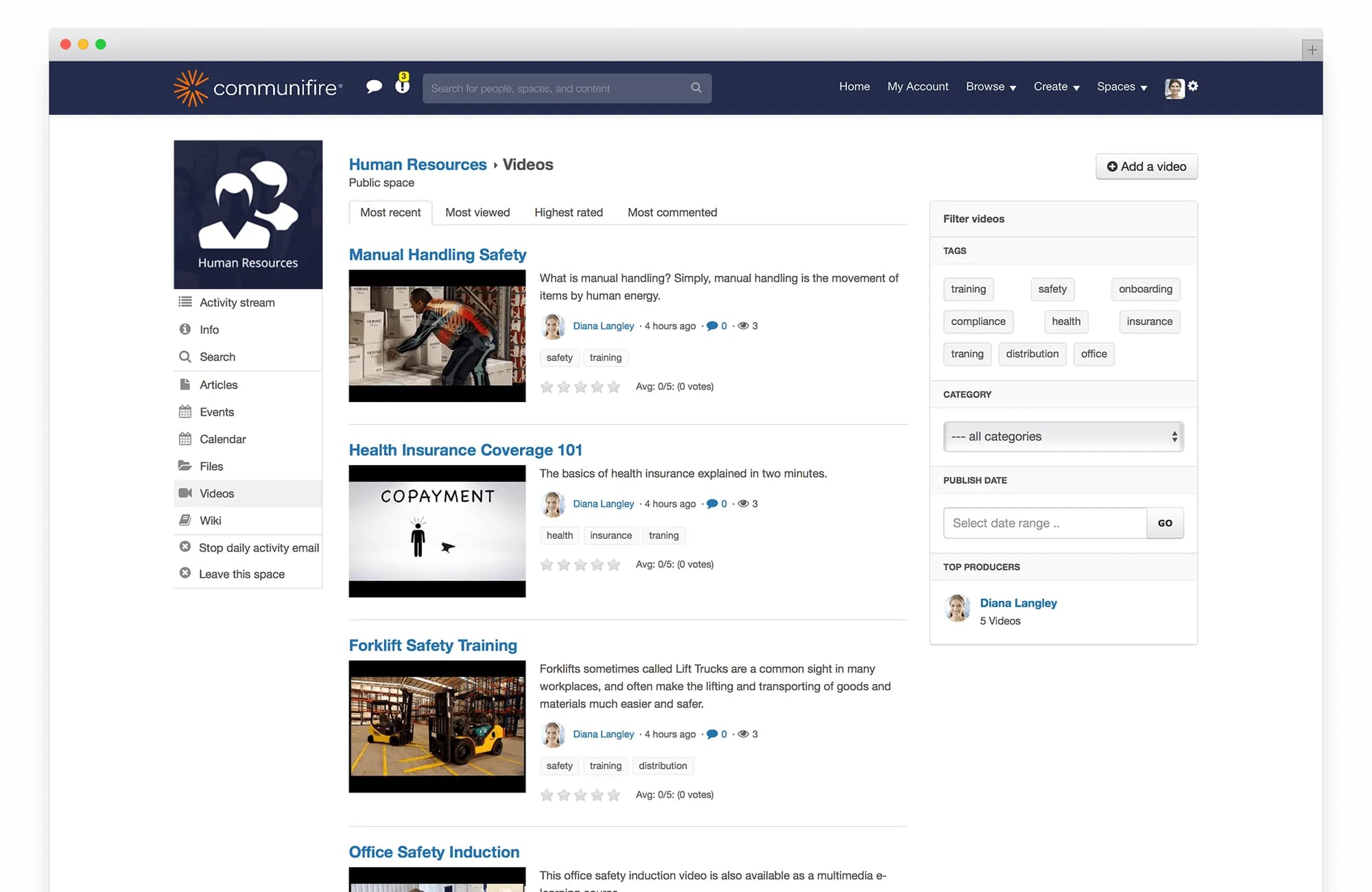
Task: Expand the Spaces menu
Action: pos(1122,87)
